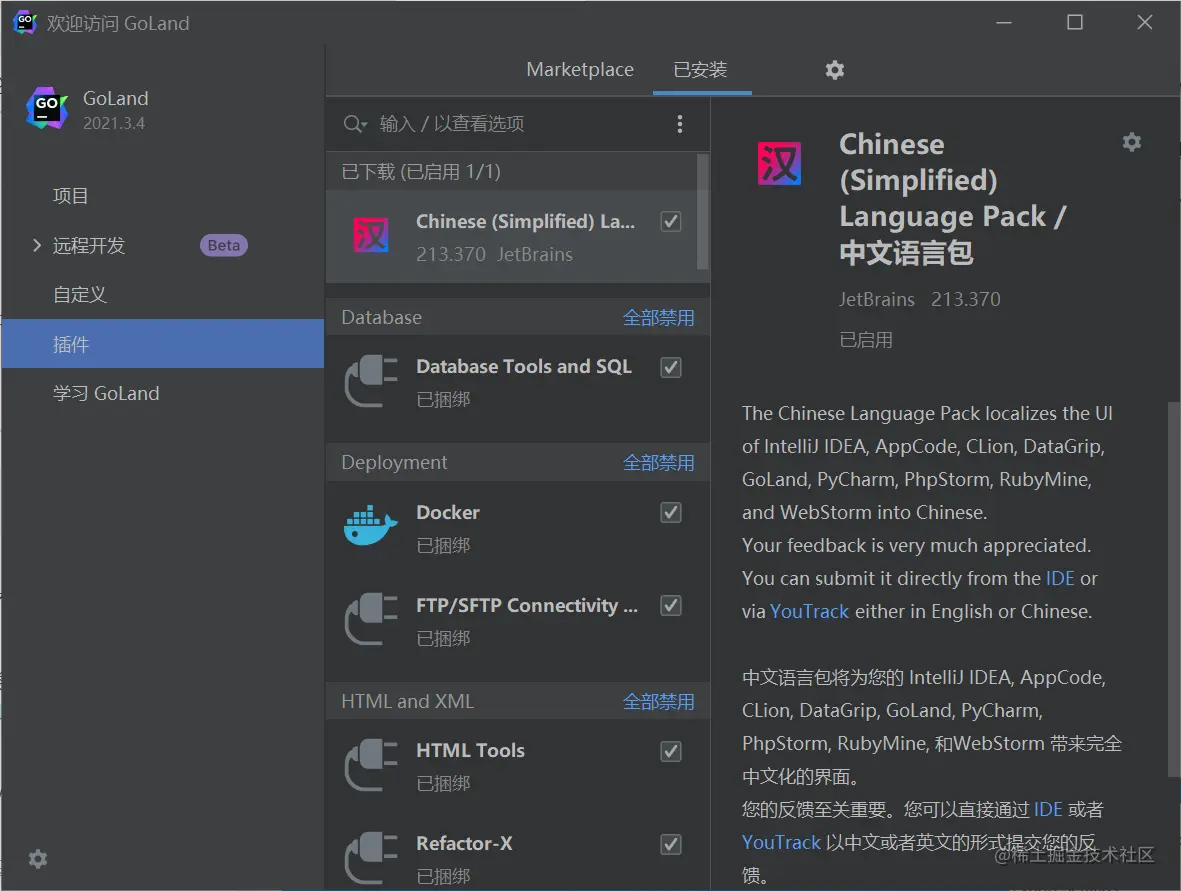Click the Database Tools and SQL plug icon
1181x891 pixels.
coord(371,380)
